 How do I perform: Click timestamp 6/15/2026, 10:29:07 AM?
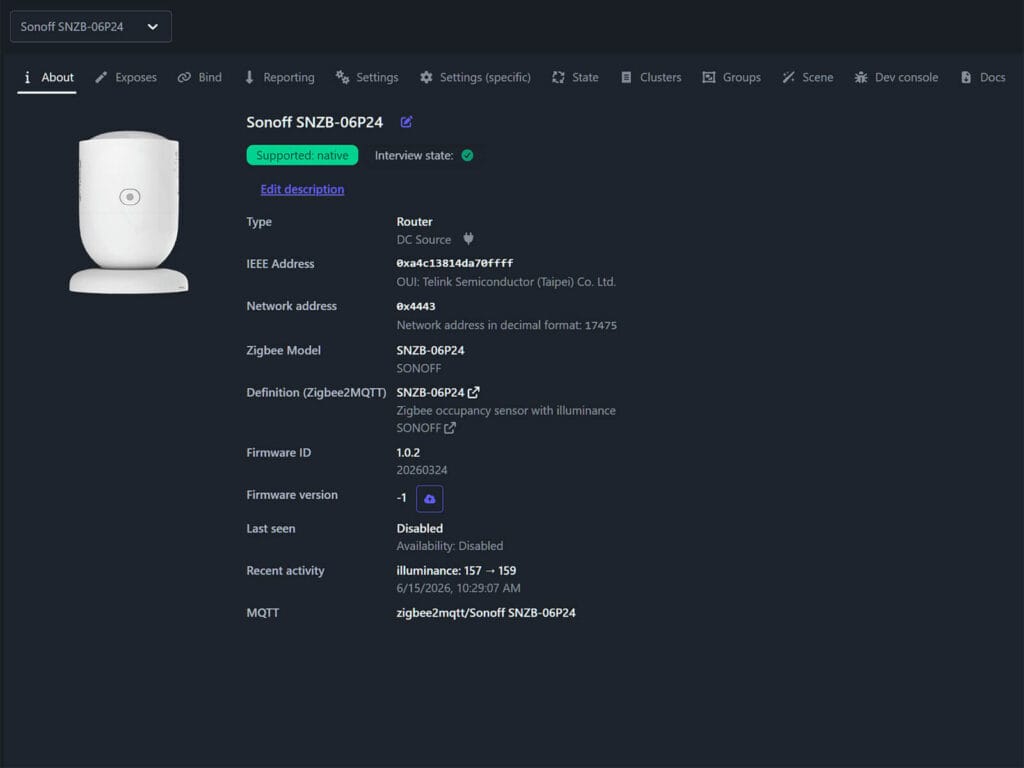458,588
